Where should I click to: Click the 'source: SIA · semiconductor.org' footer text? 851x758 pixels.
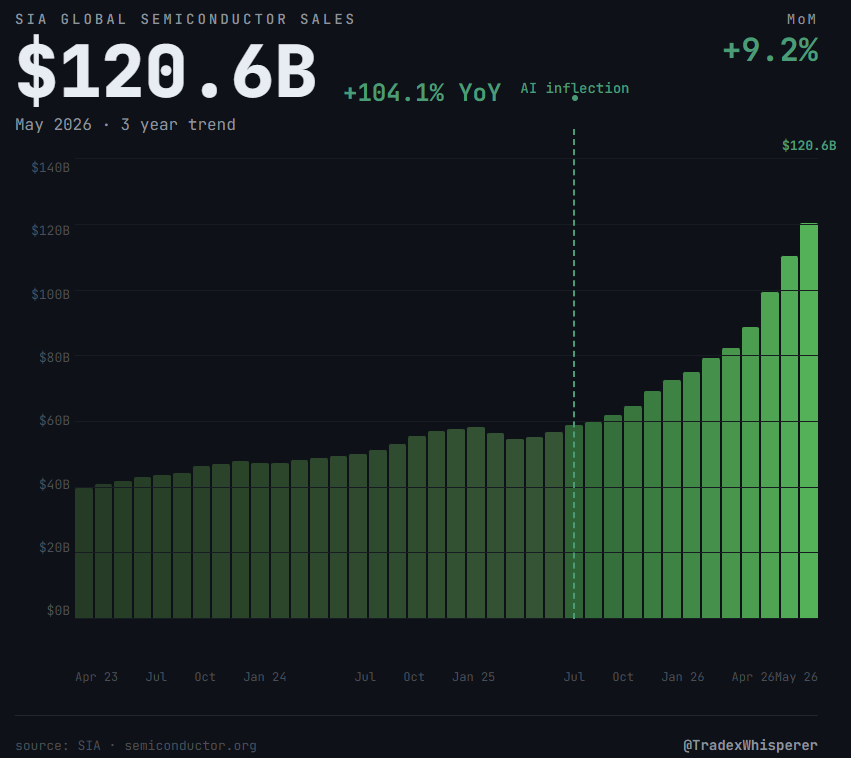click(x=136, y=746)
